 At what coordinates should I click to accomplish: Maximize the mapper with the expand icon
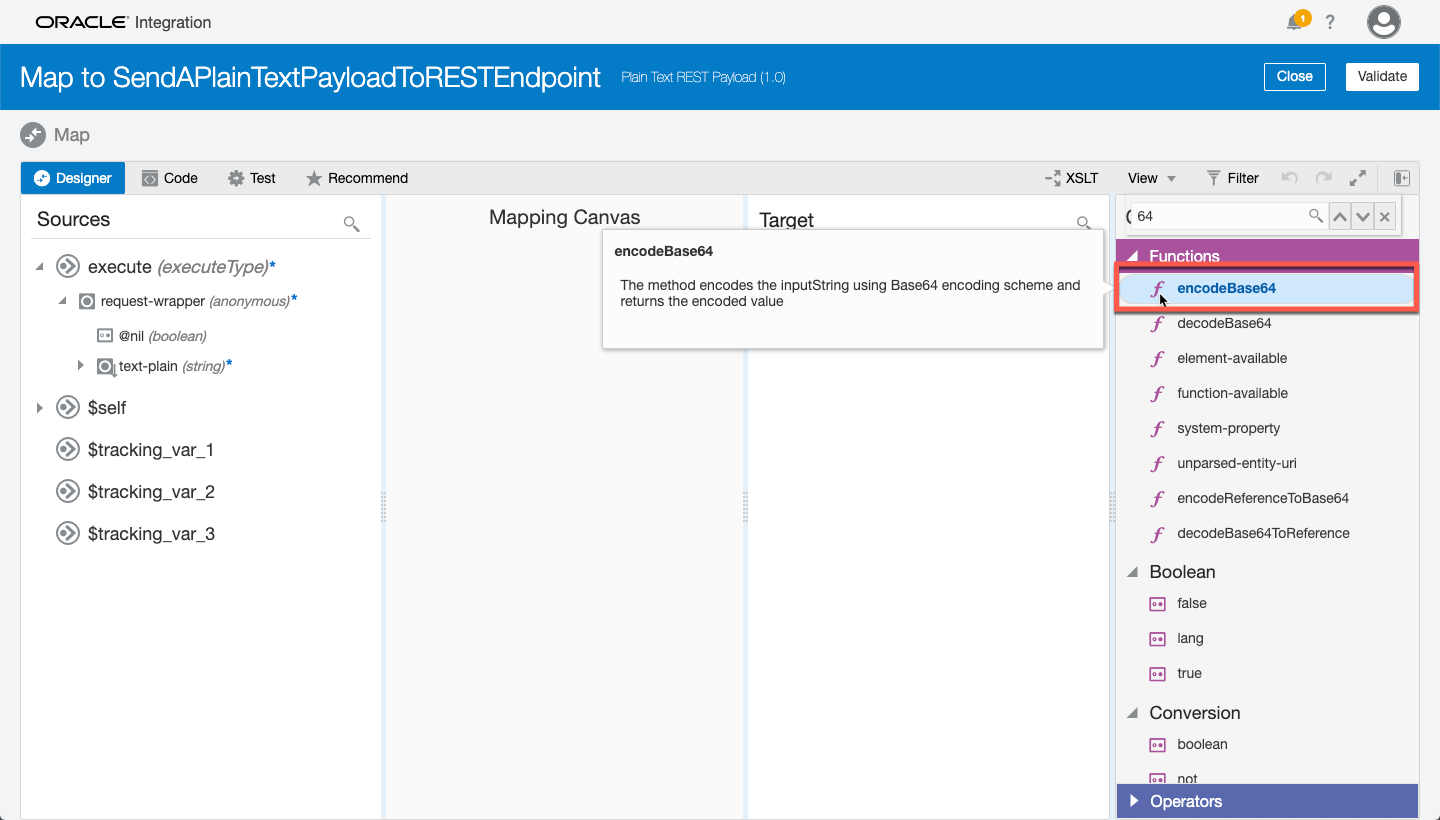click(1357, 178)
